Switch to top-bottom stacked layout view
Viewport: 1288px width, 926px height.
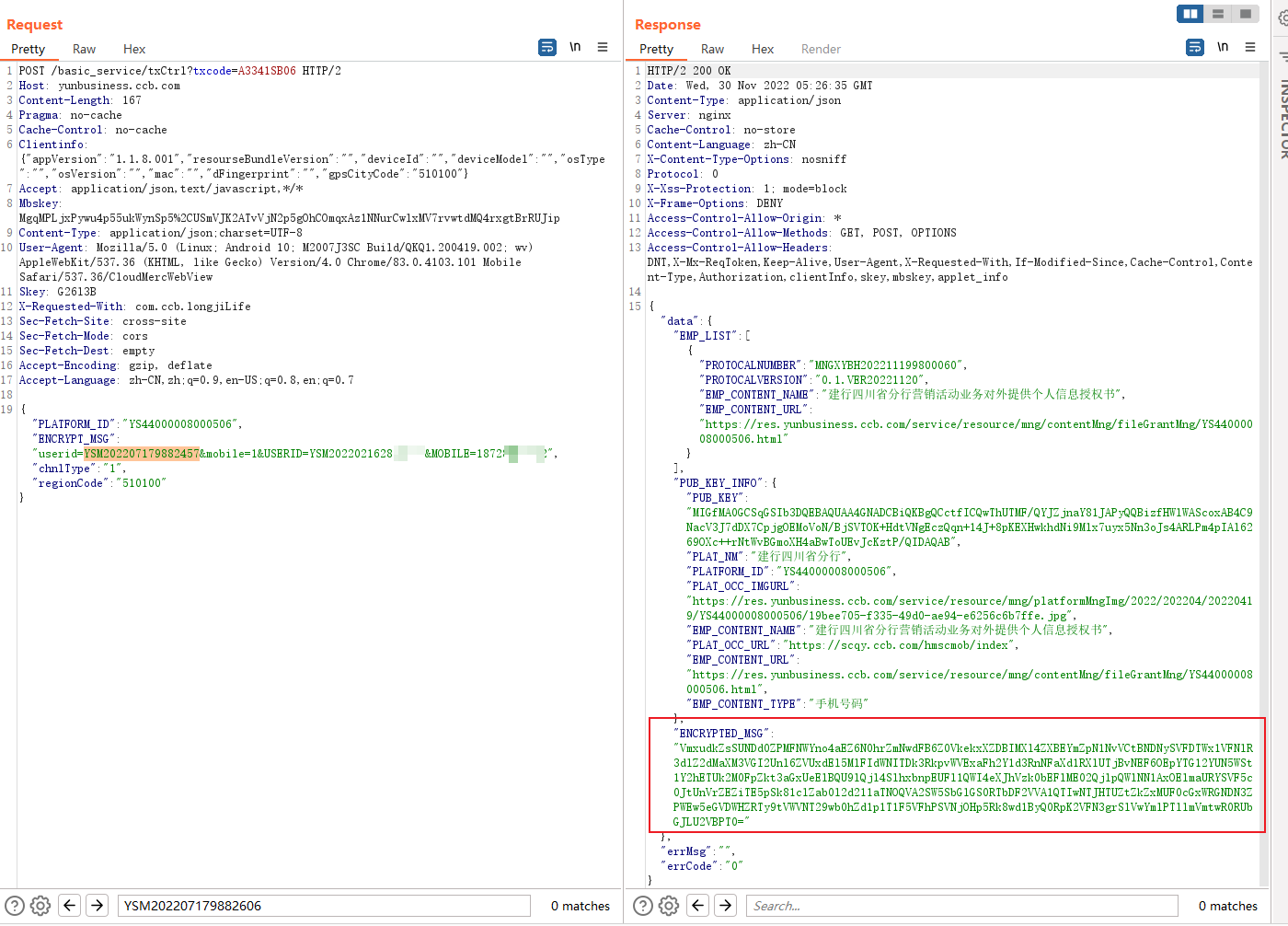point(1218,14)
